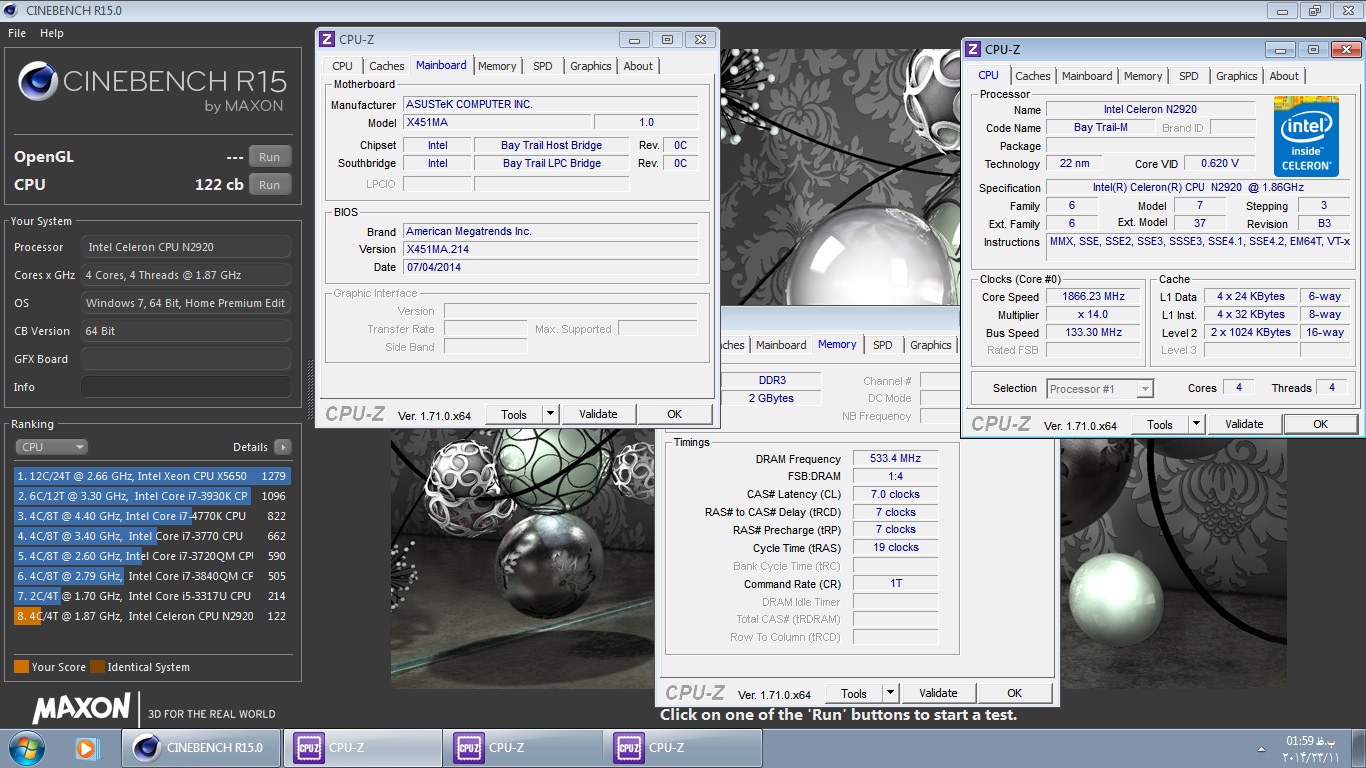Open Tools dropdown arrow in Mainboard window
Viewport: 1366px width, 768px height.
pyautogui.click(x=550, y=414)
